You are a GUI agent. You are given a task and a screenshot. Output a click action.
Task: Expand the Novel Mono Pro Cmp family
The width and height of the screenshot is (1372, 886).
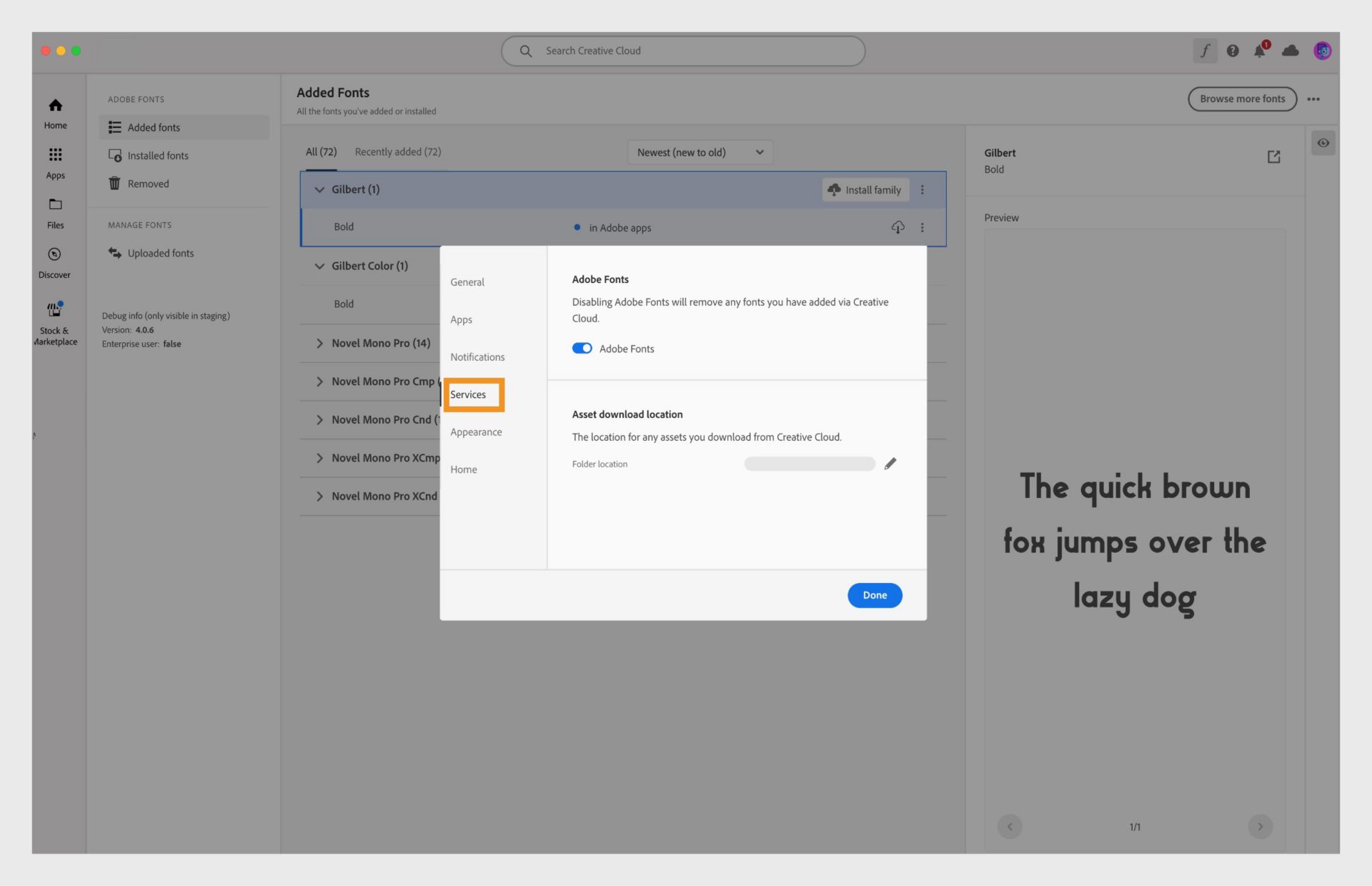point(319,380)
